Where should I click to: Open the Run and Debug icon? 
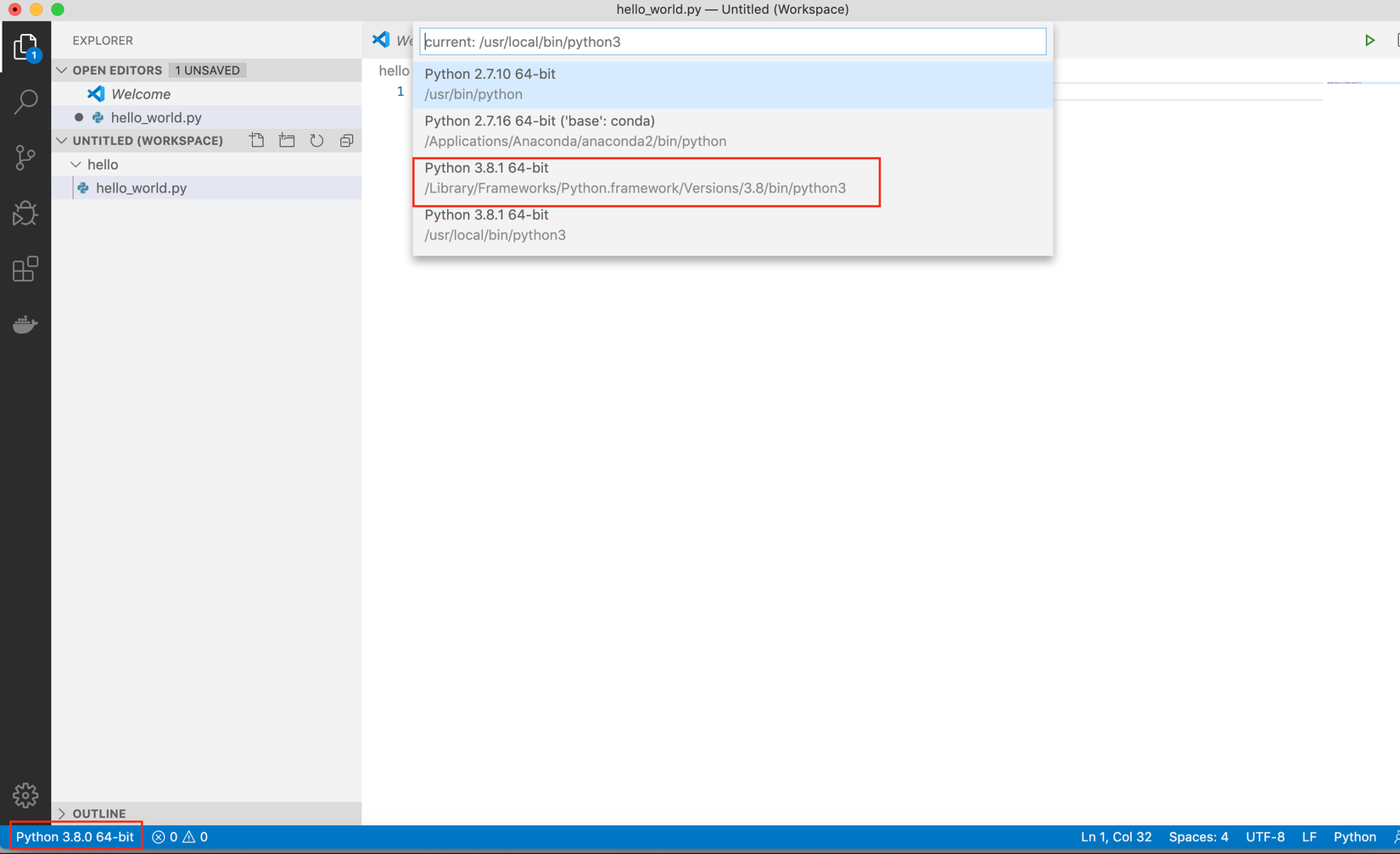tap(25, 214)
